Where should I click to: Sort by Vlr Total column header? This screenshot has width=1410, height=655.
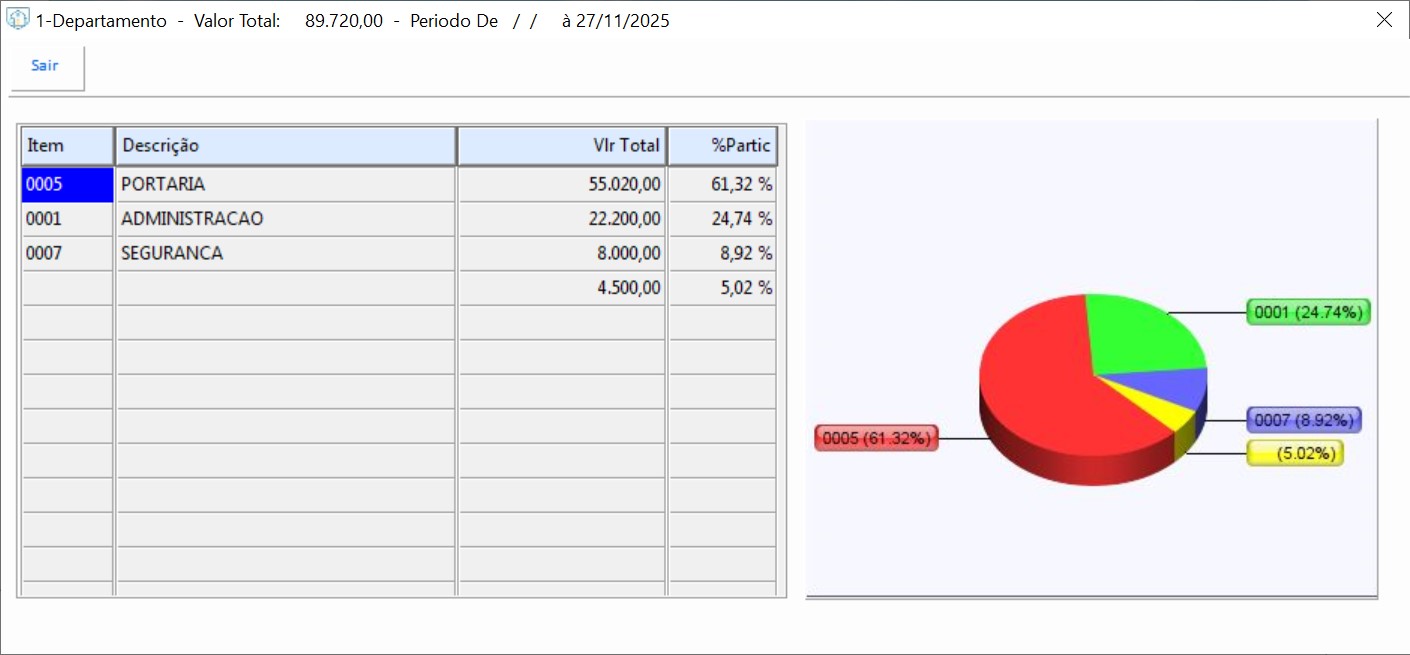pos(562,146)
